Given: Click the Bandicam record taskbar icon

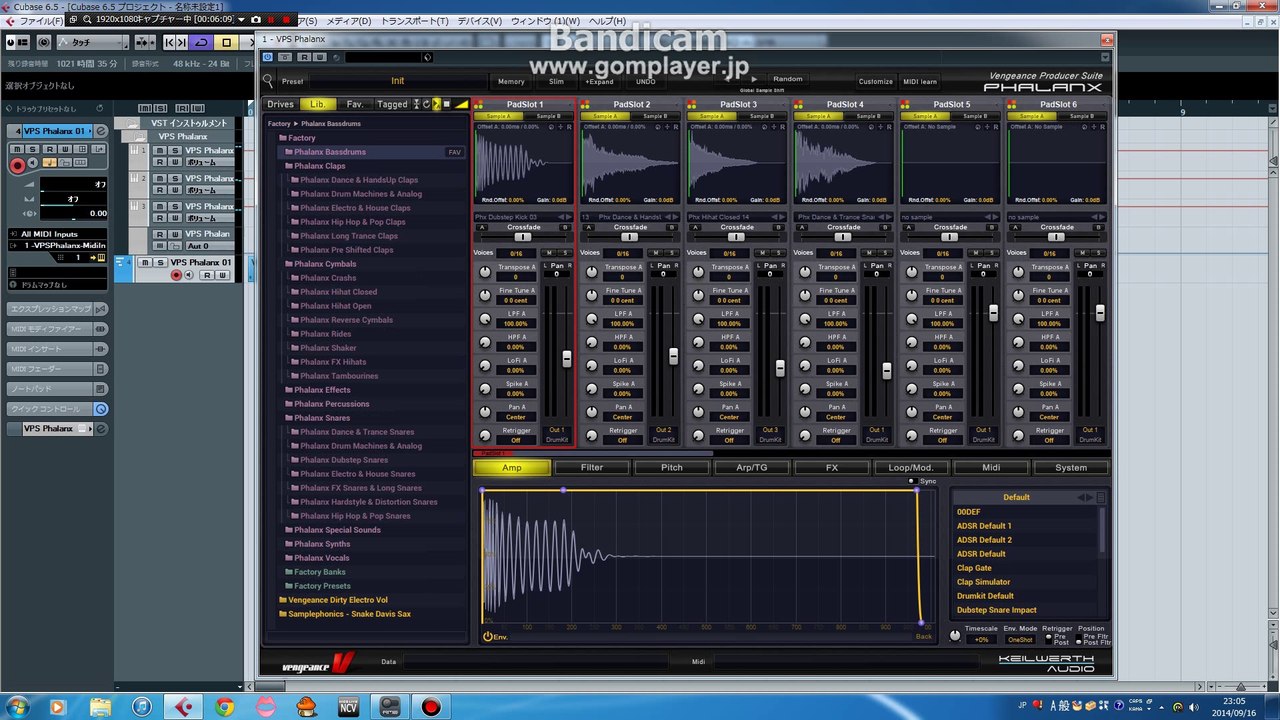Looking at the screenshot, I should [x=431, y=707].
